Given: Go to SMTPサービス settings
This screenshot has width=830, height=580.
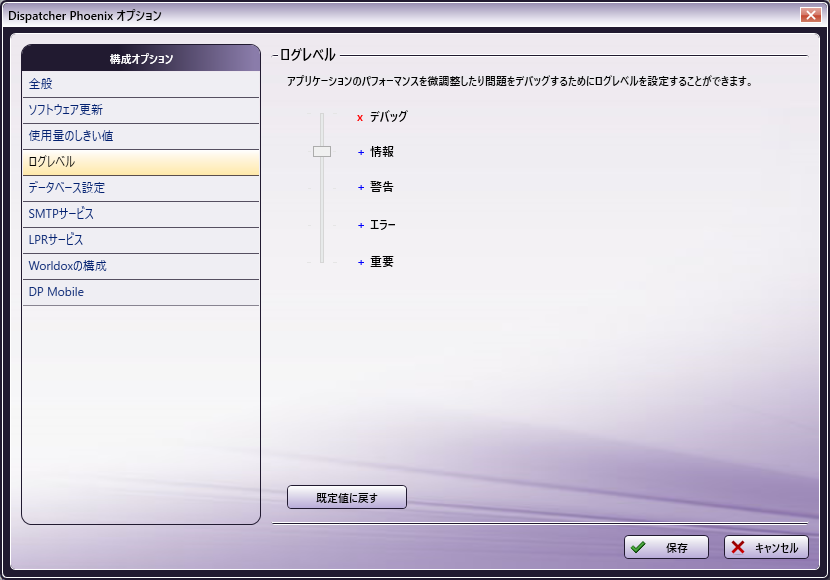Looking at the screenshot, I should click(141, 214).
